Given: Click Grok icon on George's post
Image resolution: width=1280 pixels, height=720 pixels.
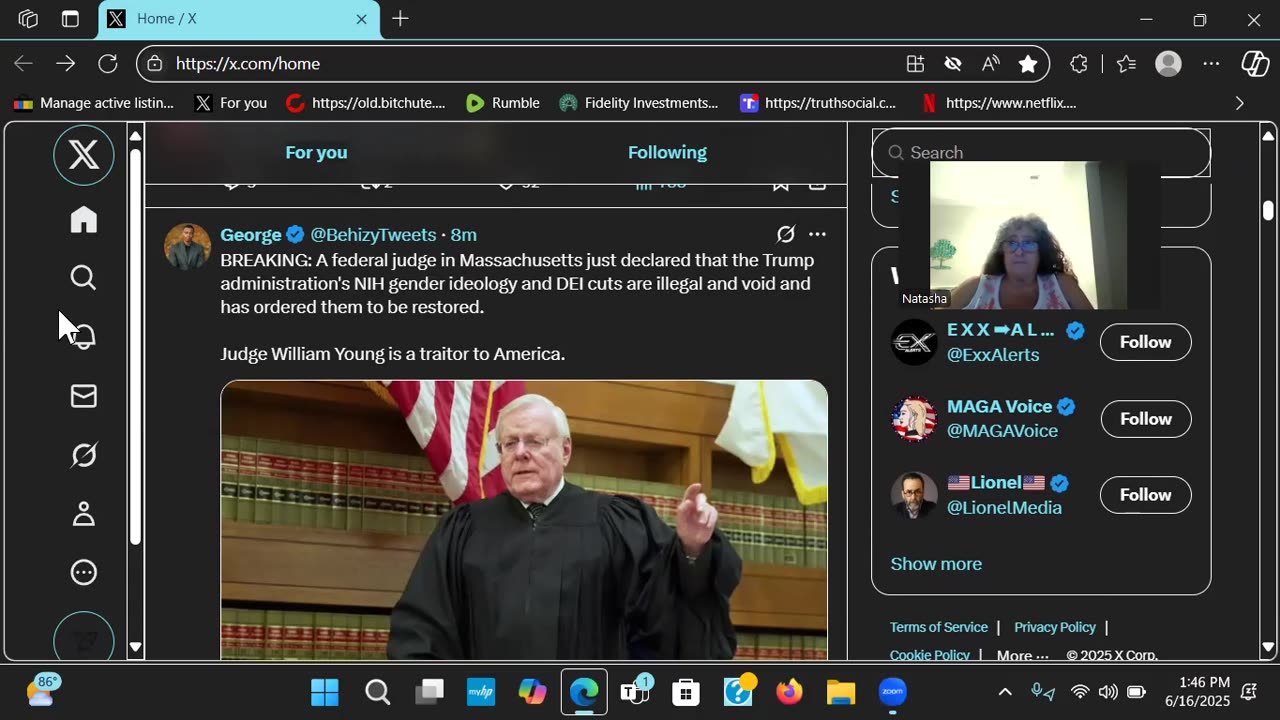Looking at the screenshot, I should click(786, 234).
